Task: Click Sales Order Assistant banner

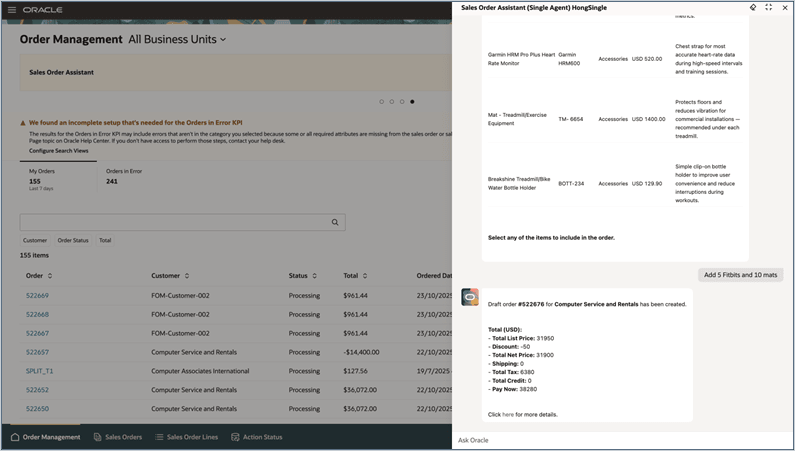Action: [x=236, y=72]
